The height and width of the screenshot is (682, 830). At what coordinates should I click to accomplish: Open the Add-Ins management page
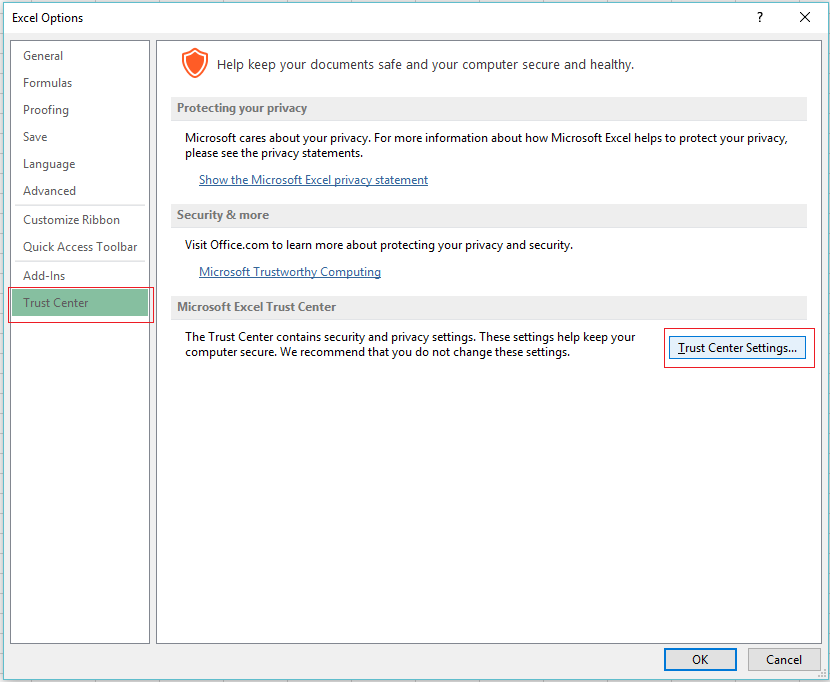point(43,275)
